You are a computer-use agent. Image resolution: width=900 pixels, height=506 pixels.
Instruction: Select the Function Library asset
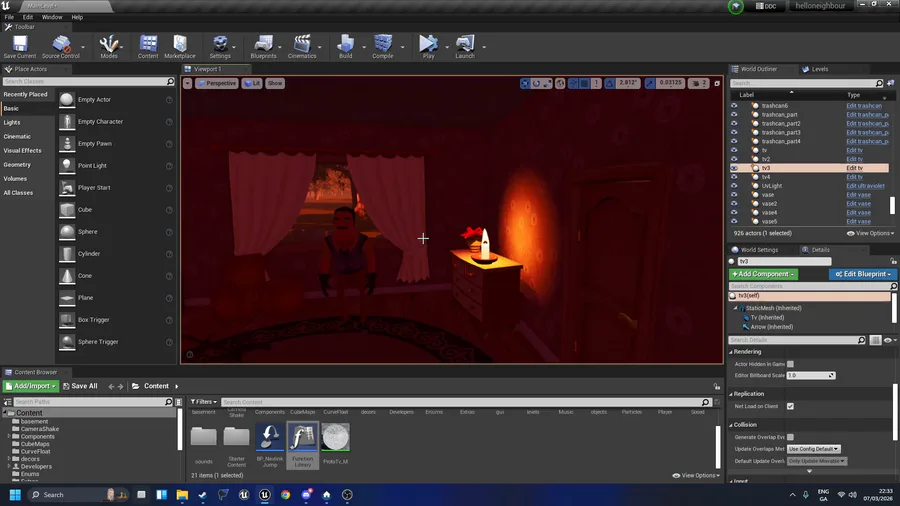click(302, 445)
